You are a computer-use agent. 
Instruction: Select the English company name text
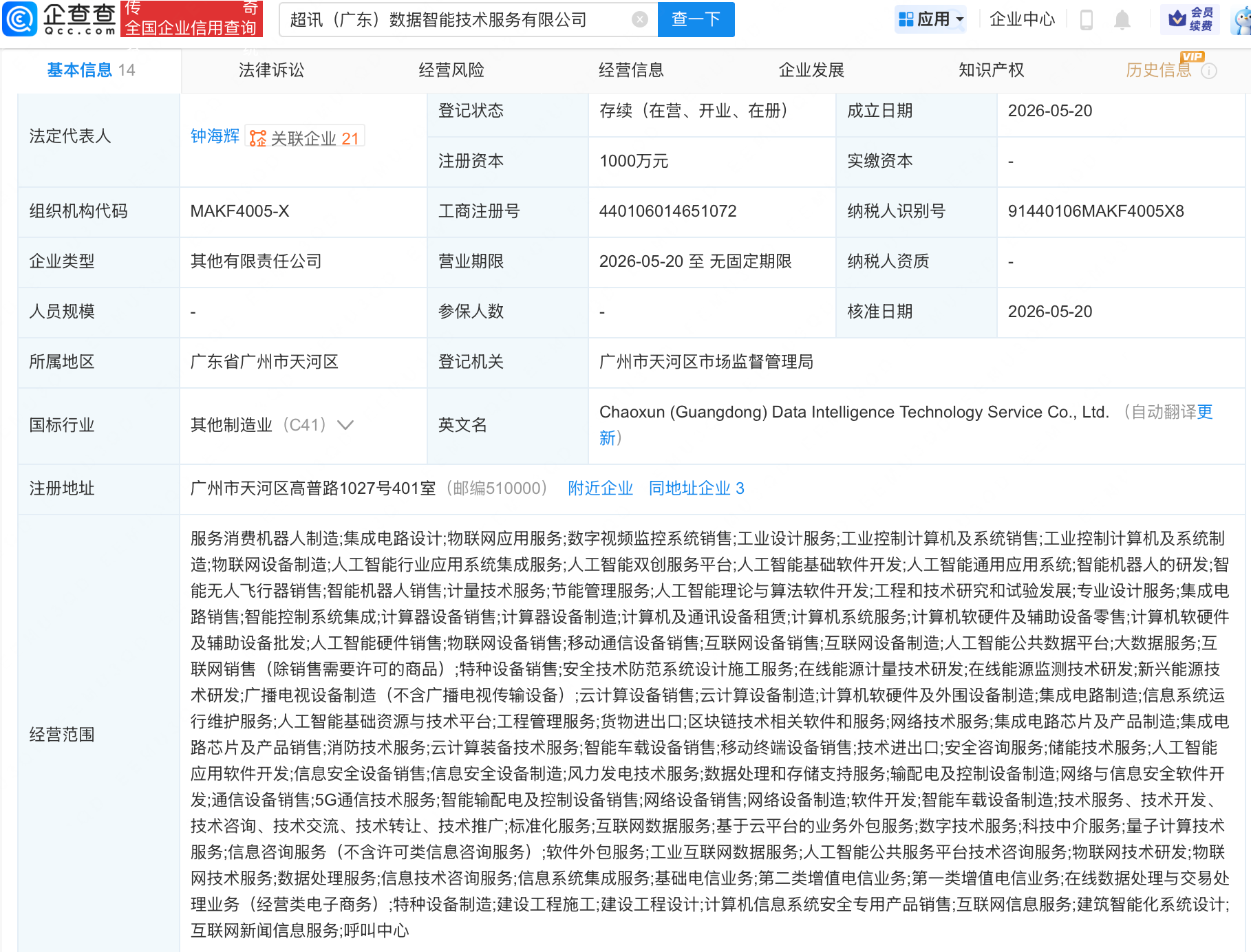854,412
